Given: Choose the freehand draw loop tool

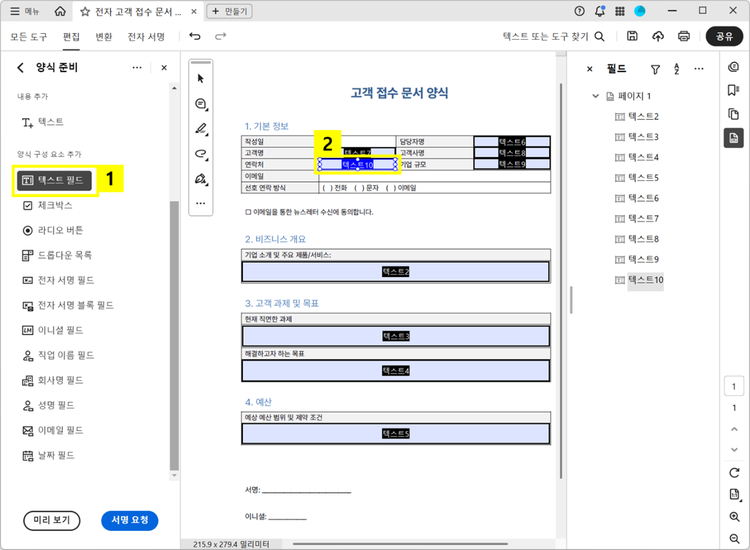Looking at the screenshot, I should pos(201,154).
